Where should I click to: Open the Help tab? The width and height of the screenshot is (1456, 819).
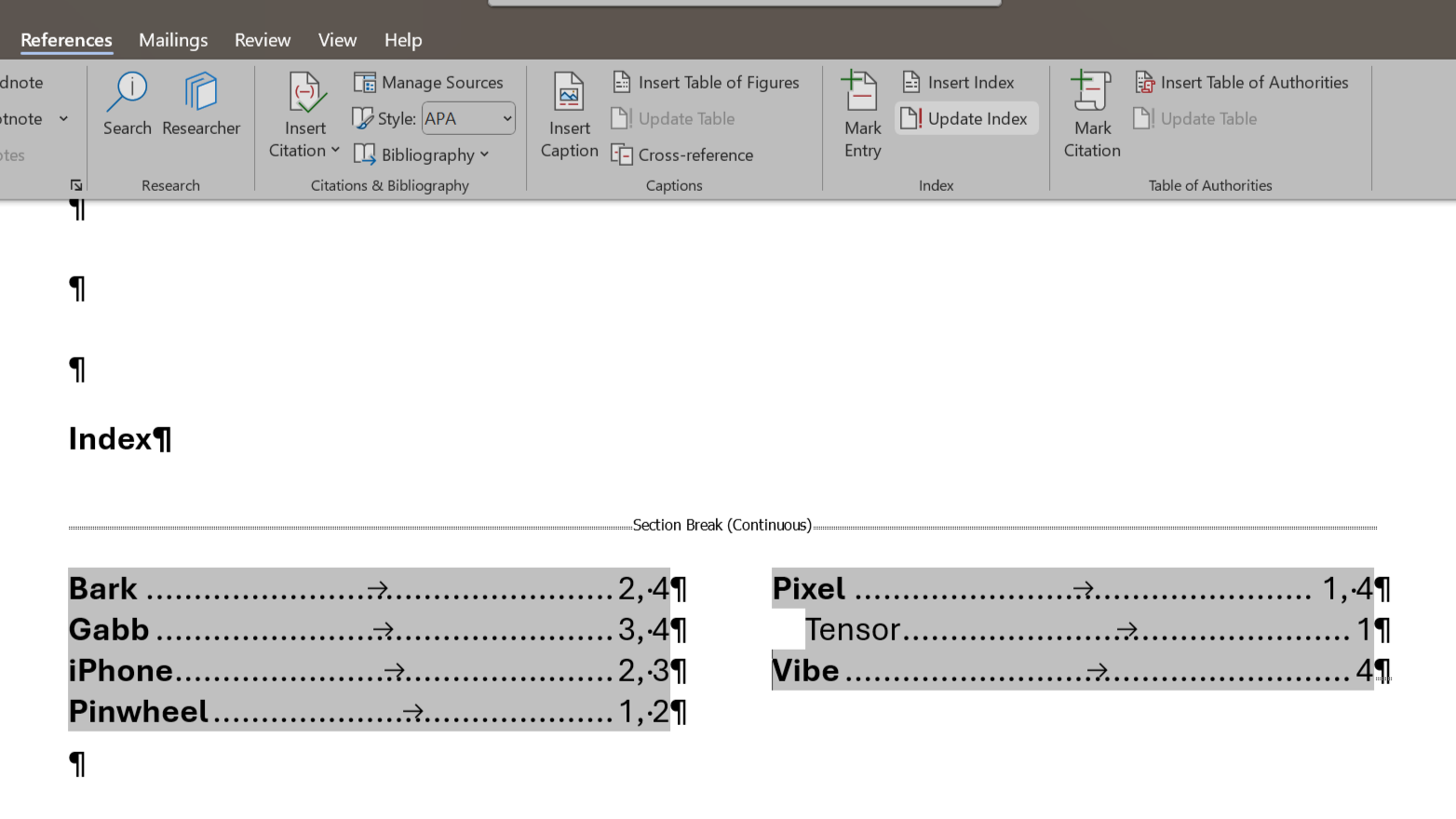point(403,40)
